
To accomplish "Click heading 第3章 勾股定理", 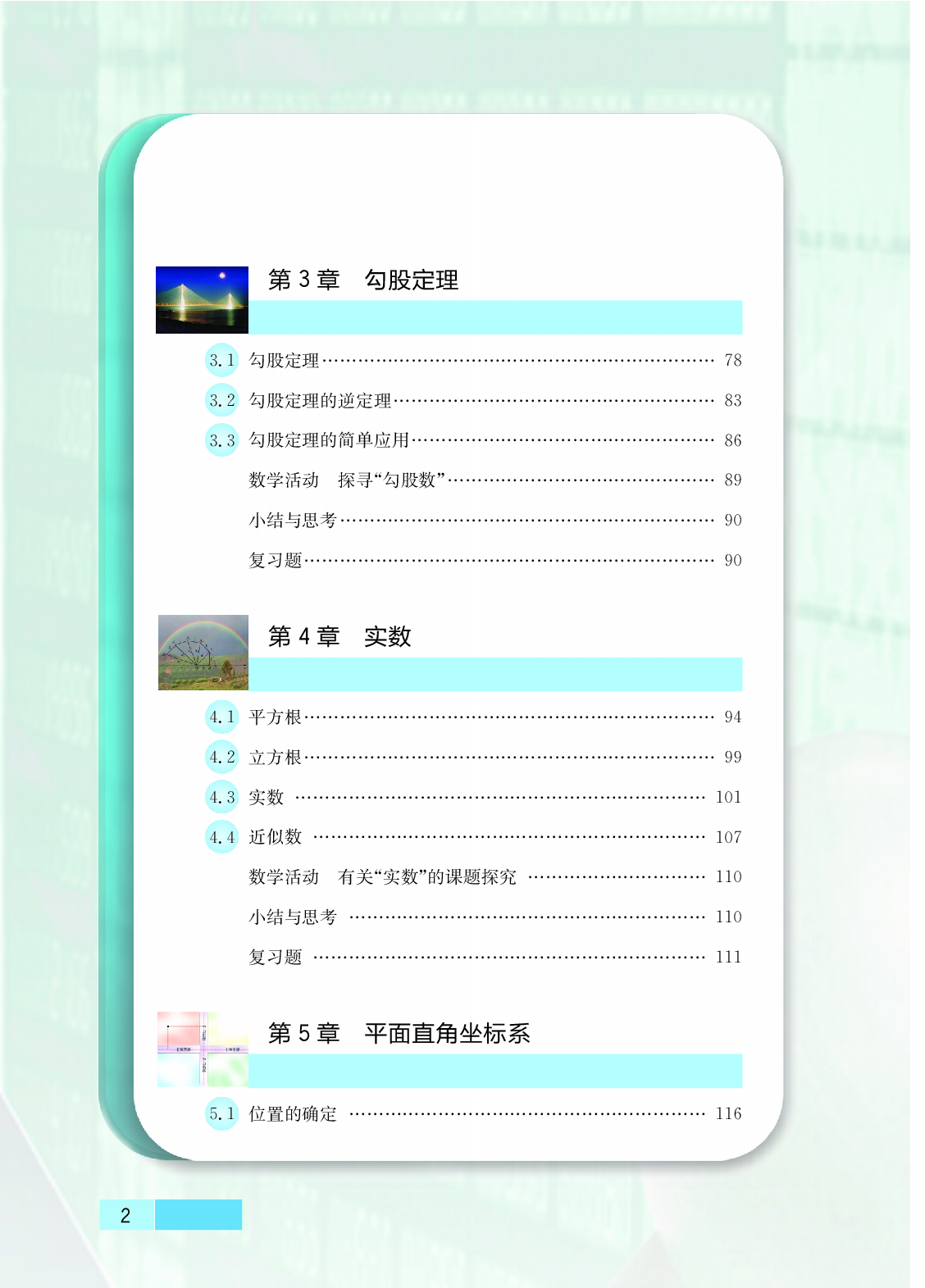I will point(363,280).
